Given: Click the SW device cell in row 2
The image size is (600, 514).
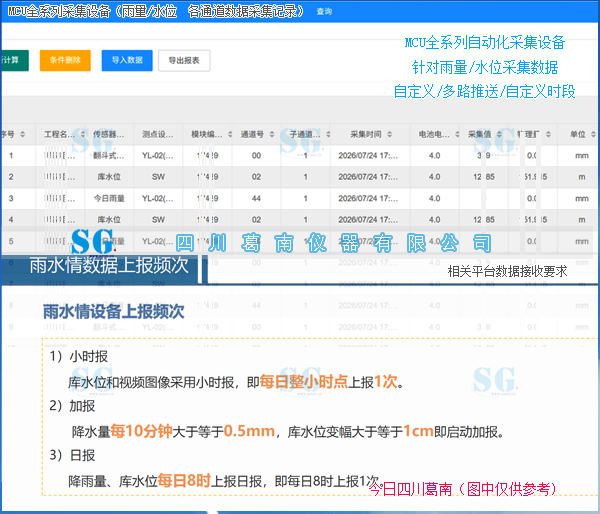Looking at the screenshot, I should tap(158, 177).
